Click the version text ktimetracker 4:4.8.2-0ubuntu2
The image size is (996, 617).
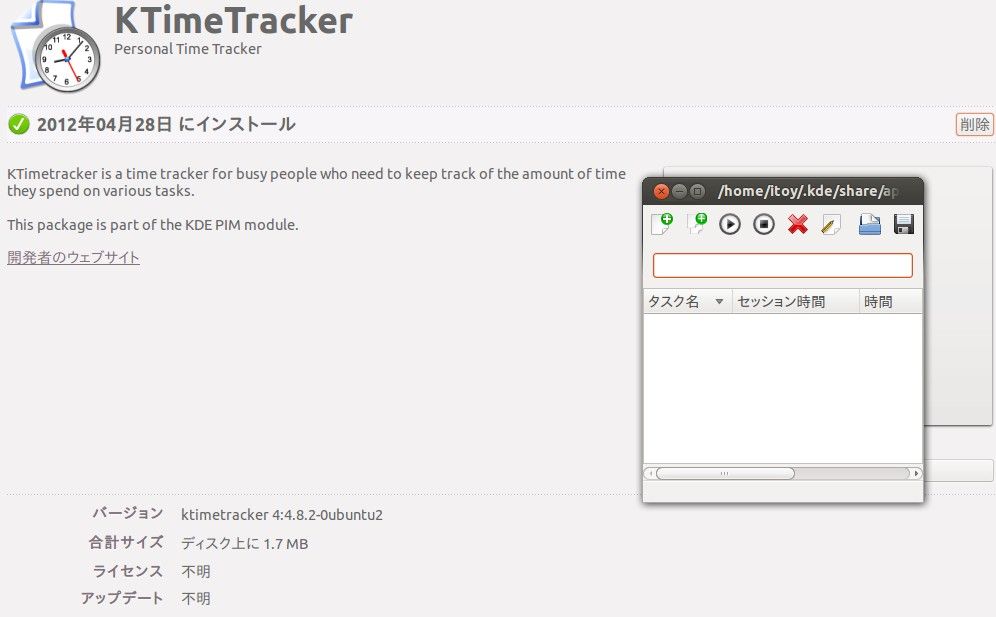(x=281, y=515)
